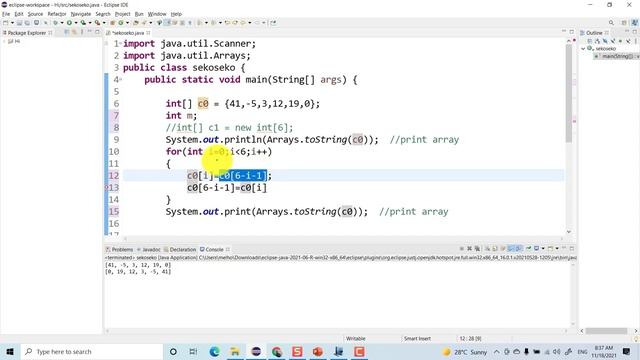Click the External Tools run icon
The height and width of the screenshot is (360, 640).
tap(98, 23)
